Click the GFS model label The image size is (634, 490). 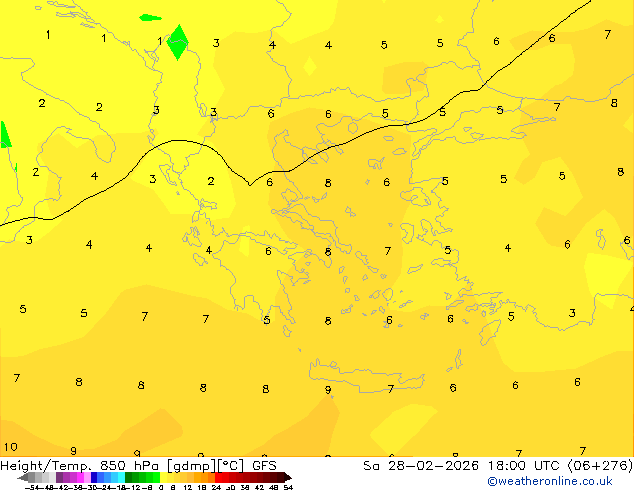(x=264, y=466)
